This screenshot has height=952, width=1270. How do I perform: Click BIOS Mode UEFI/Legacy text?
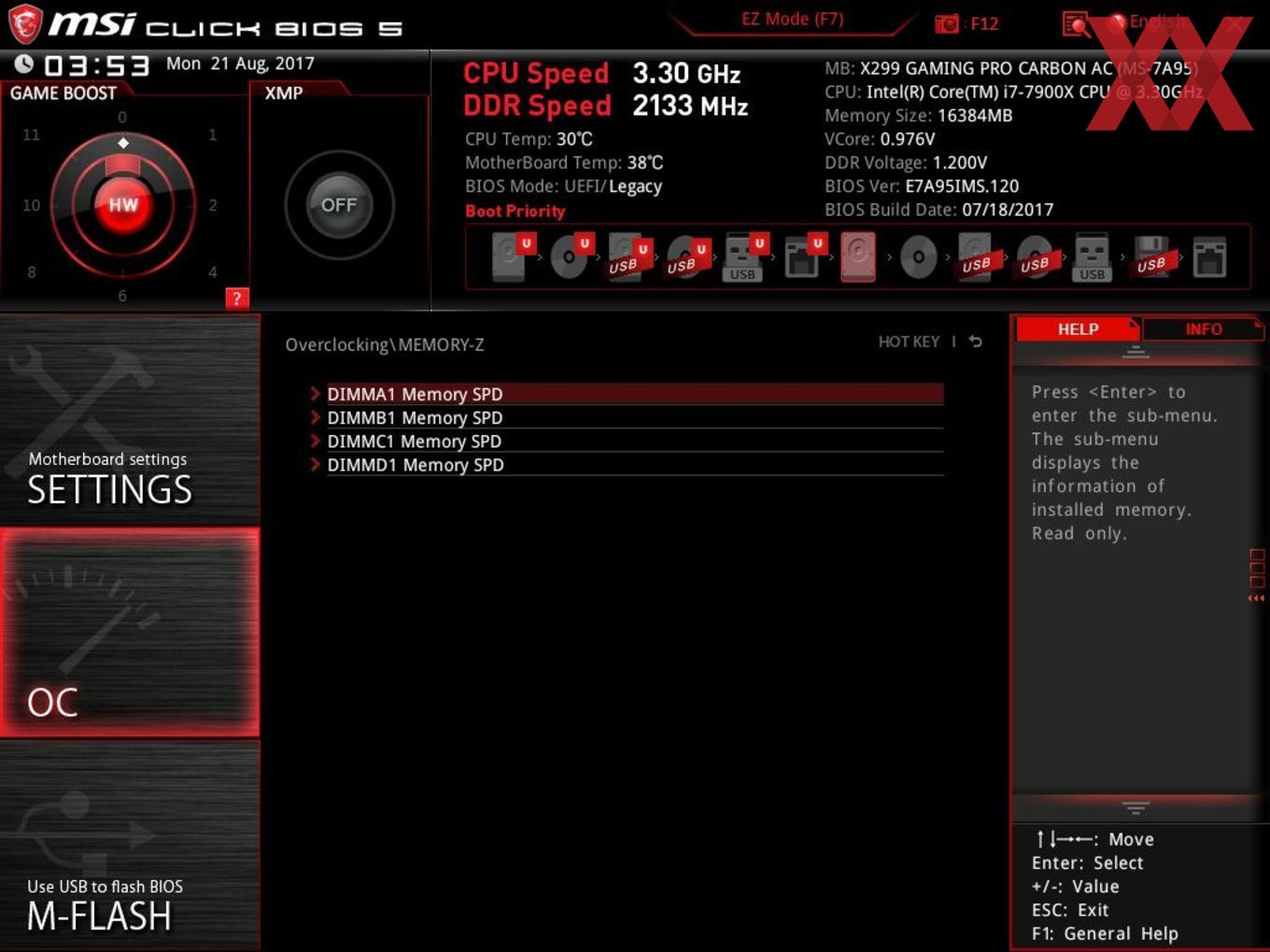pyautogui.click(x=563, y=186)
